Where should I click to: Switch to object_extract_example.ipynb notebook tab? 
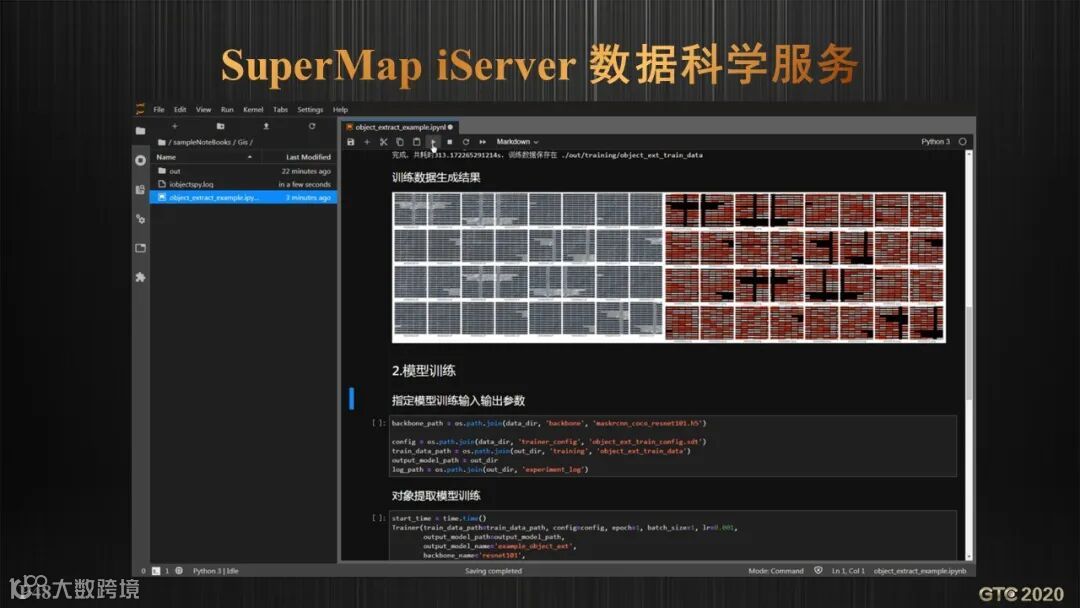pyautogui.click(x=399, y=127)
